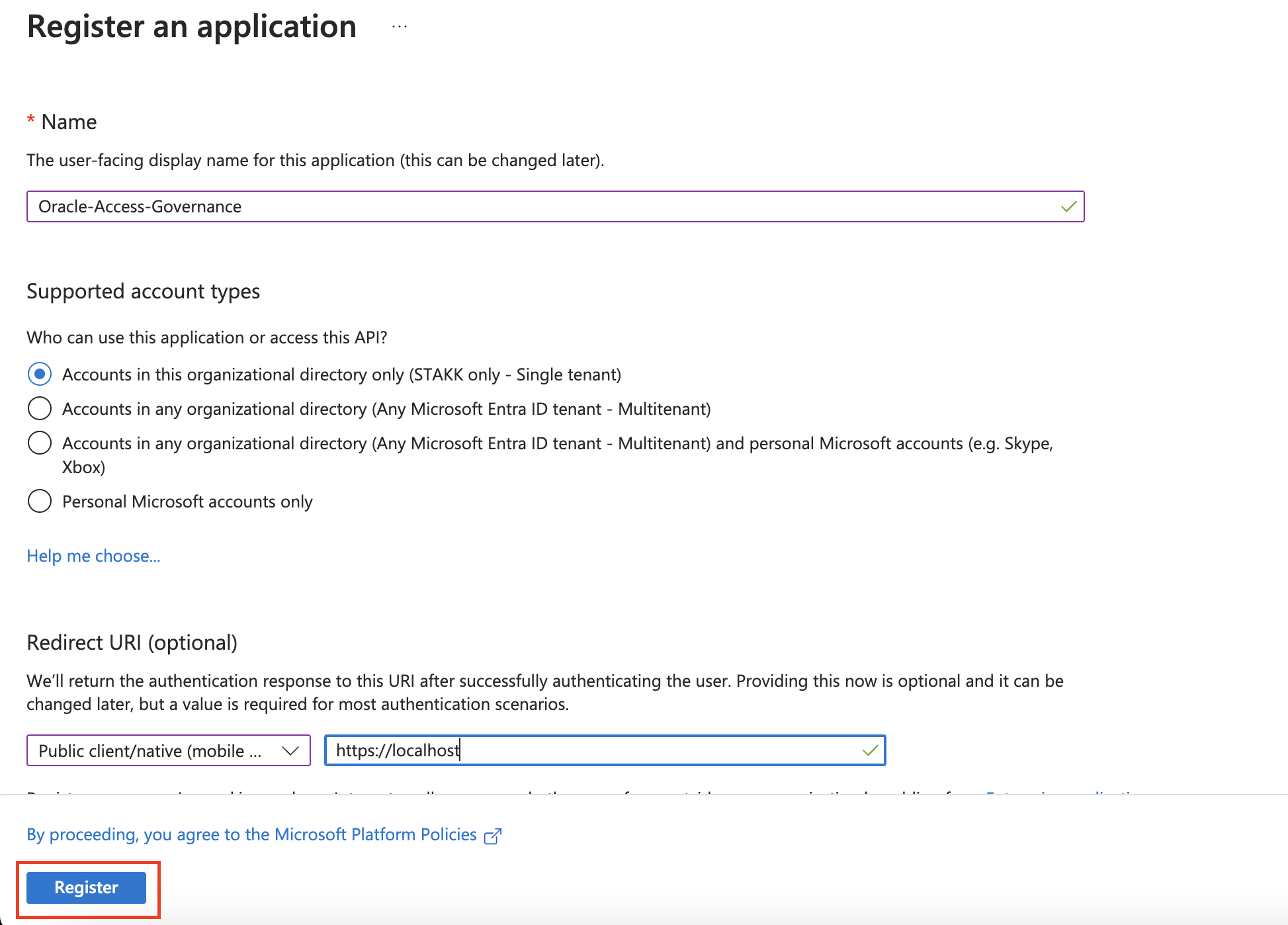Expand the Public client/native platform dropdown
This screenshot has height=925, width=1288.
pos(169,750)
